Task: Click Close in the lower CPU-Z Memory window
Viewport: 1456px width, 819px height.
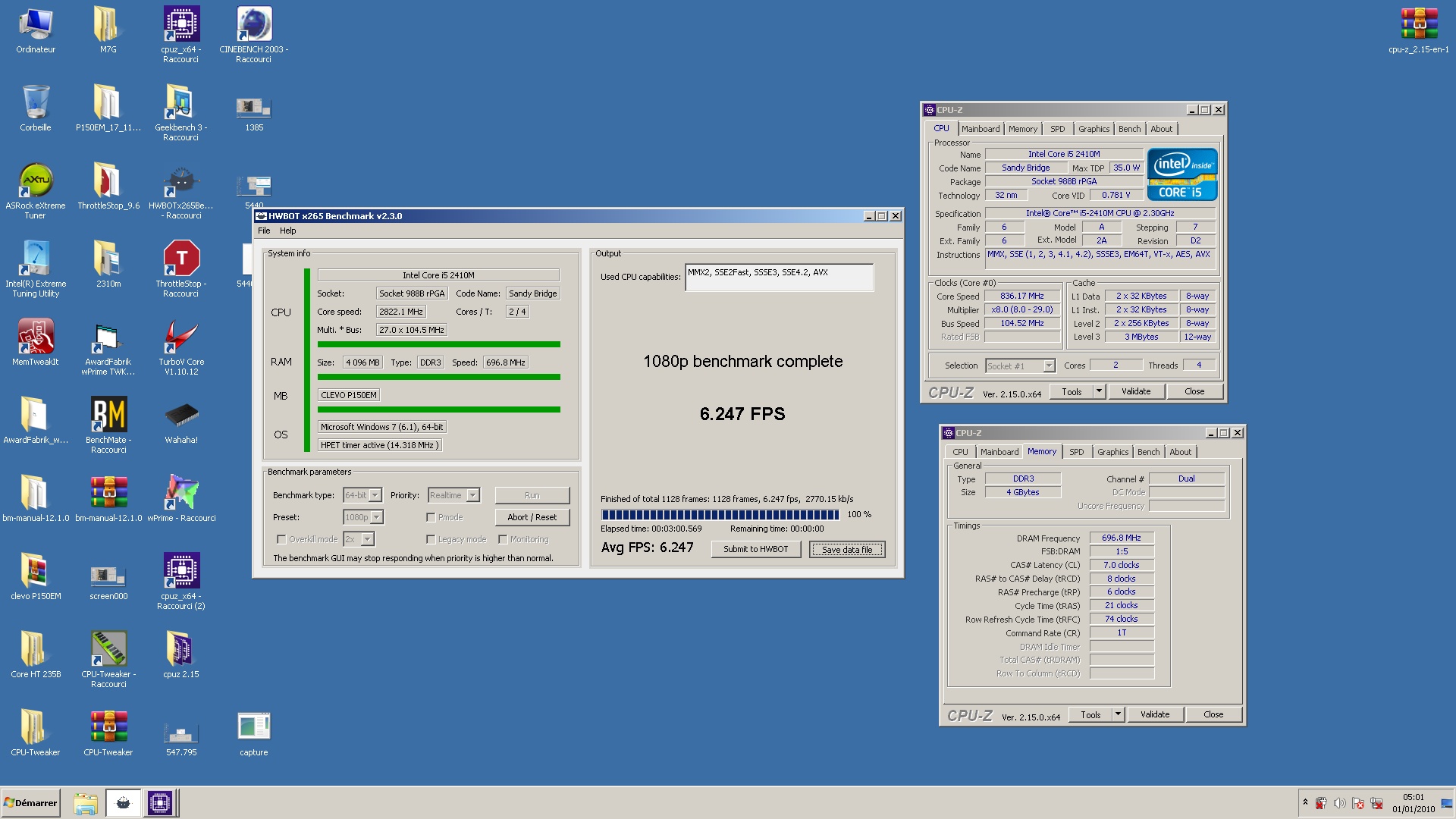Action: click(x=1213, y=714)
